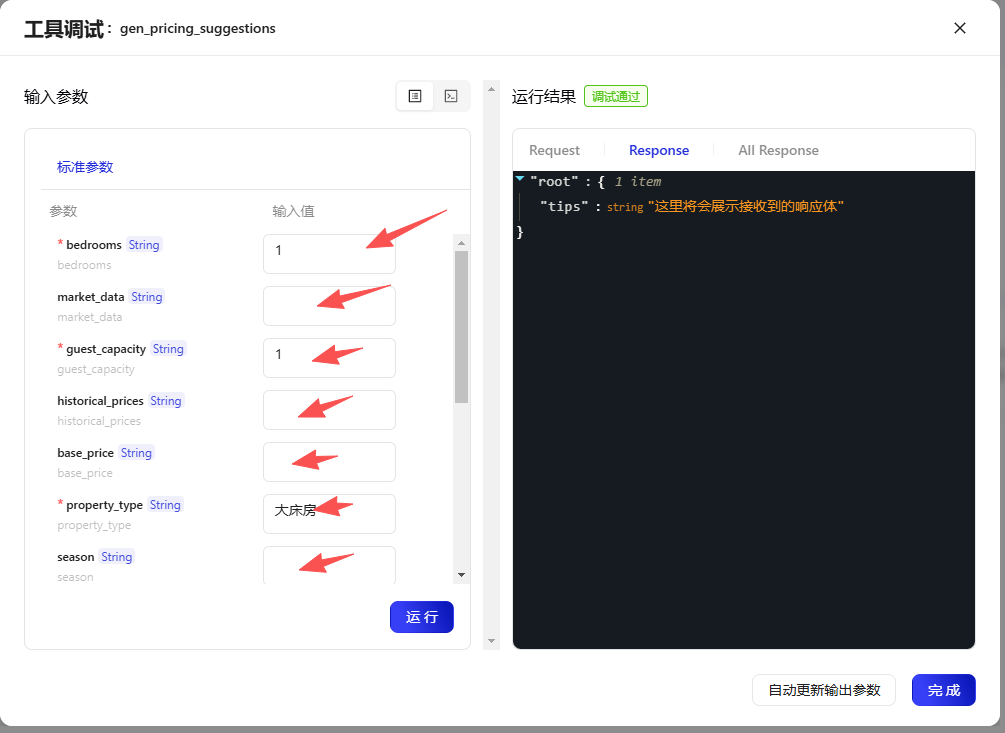Screen dimensions: 1005x733
Task: Focus the market_data input field
Action: (x=329, y=306)
